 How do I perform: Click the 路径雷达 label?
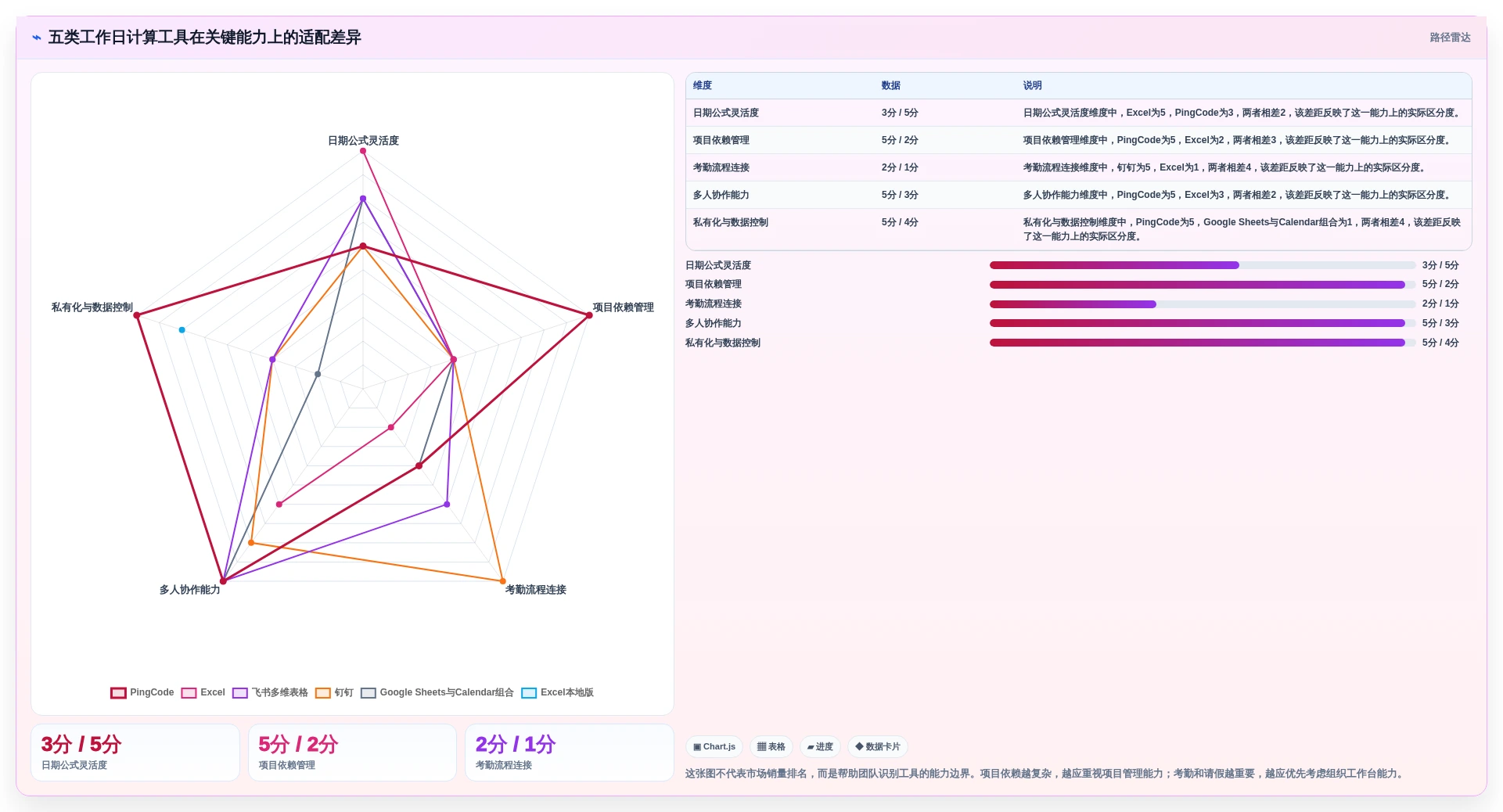pyautogui.click(x=1450, y=38)
